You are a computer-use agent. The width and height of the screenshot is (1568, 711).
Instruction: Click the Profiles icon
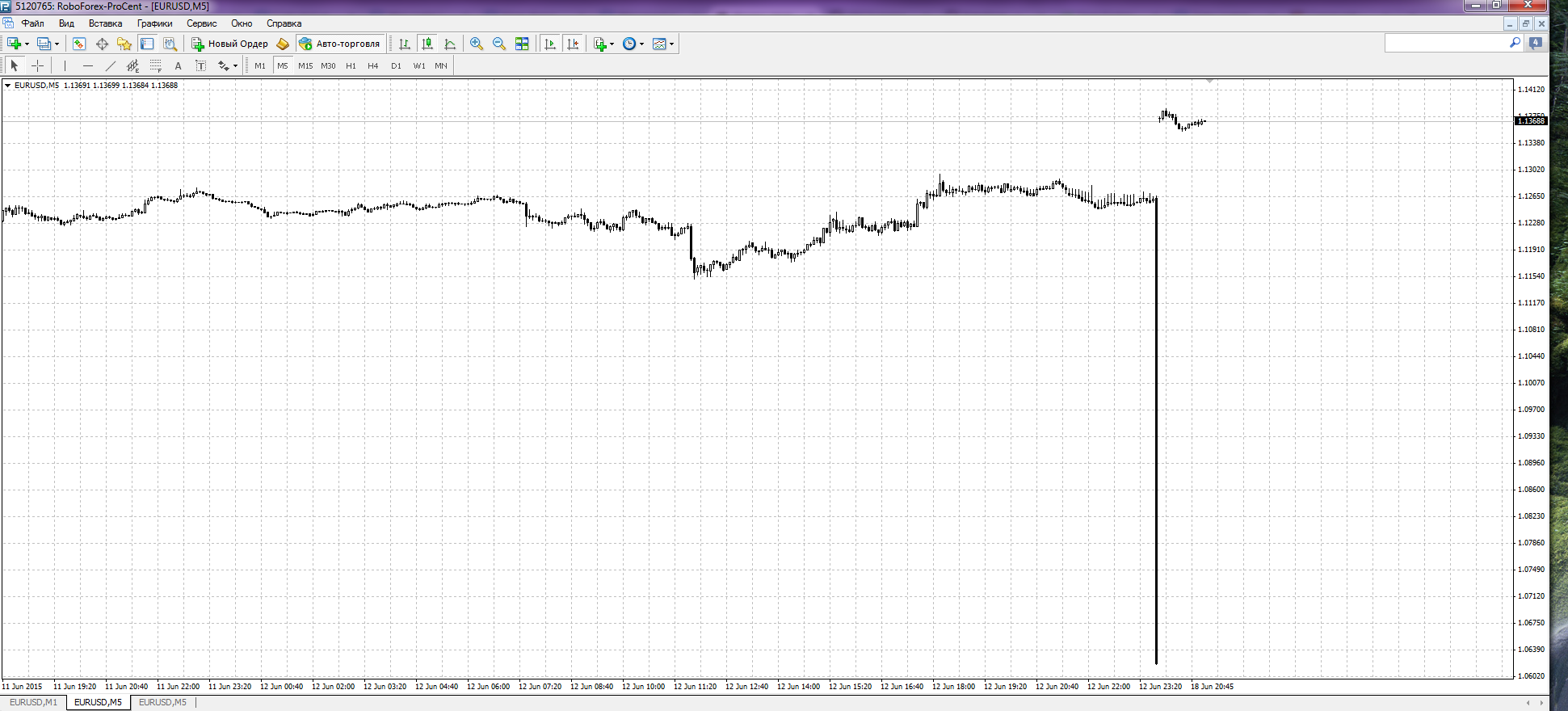click(x=44, y=44)
